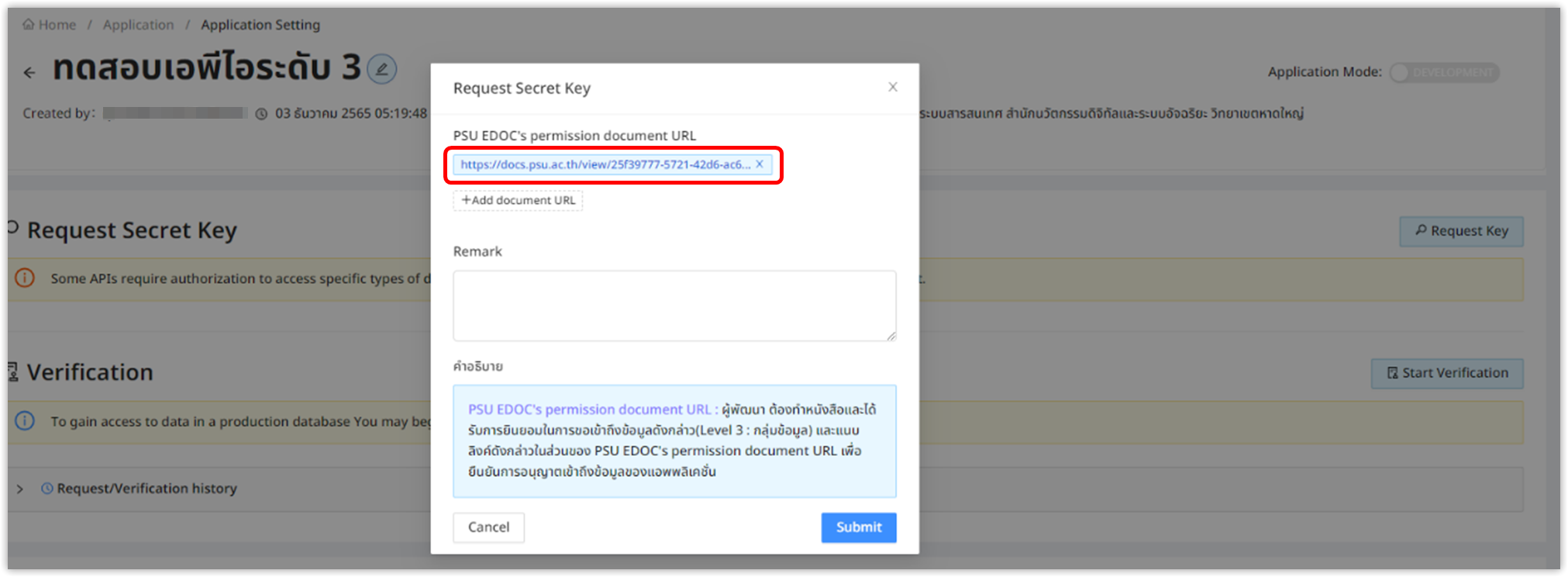The height and width of the screenshot is (577, 1568).
Task: Toggle the Application Mode development switch
Action: [1444, 72]
